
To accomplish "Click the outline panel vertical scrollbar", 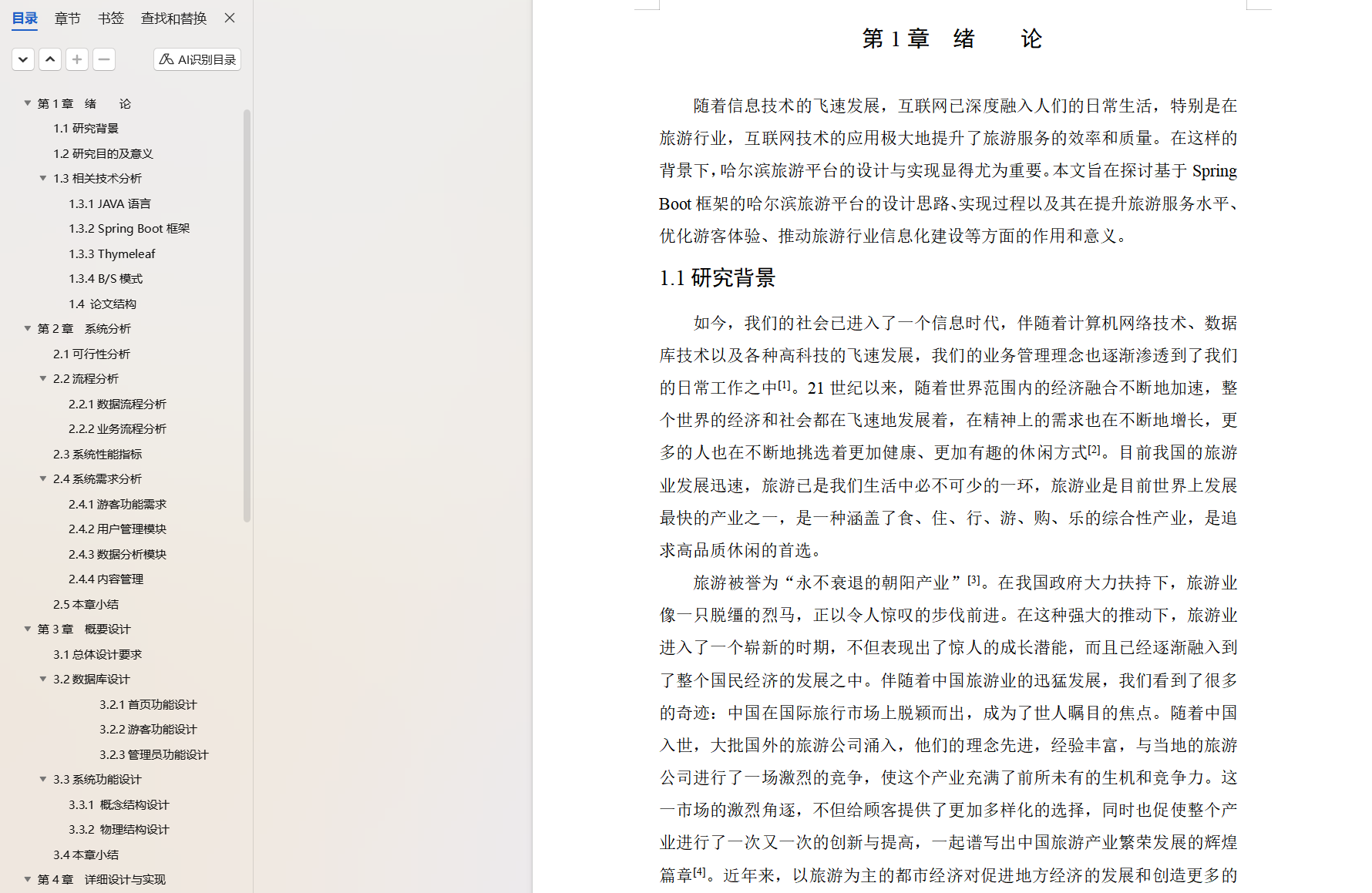I will pos(247,316).
